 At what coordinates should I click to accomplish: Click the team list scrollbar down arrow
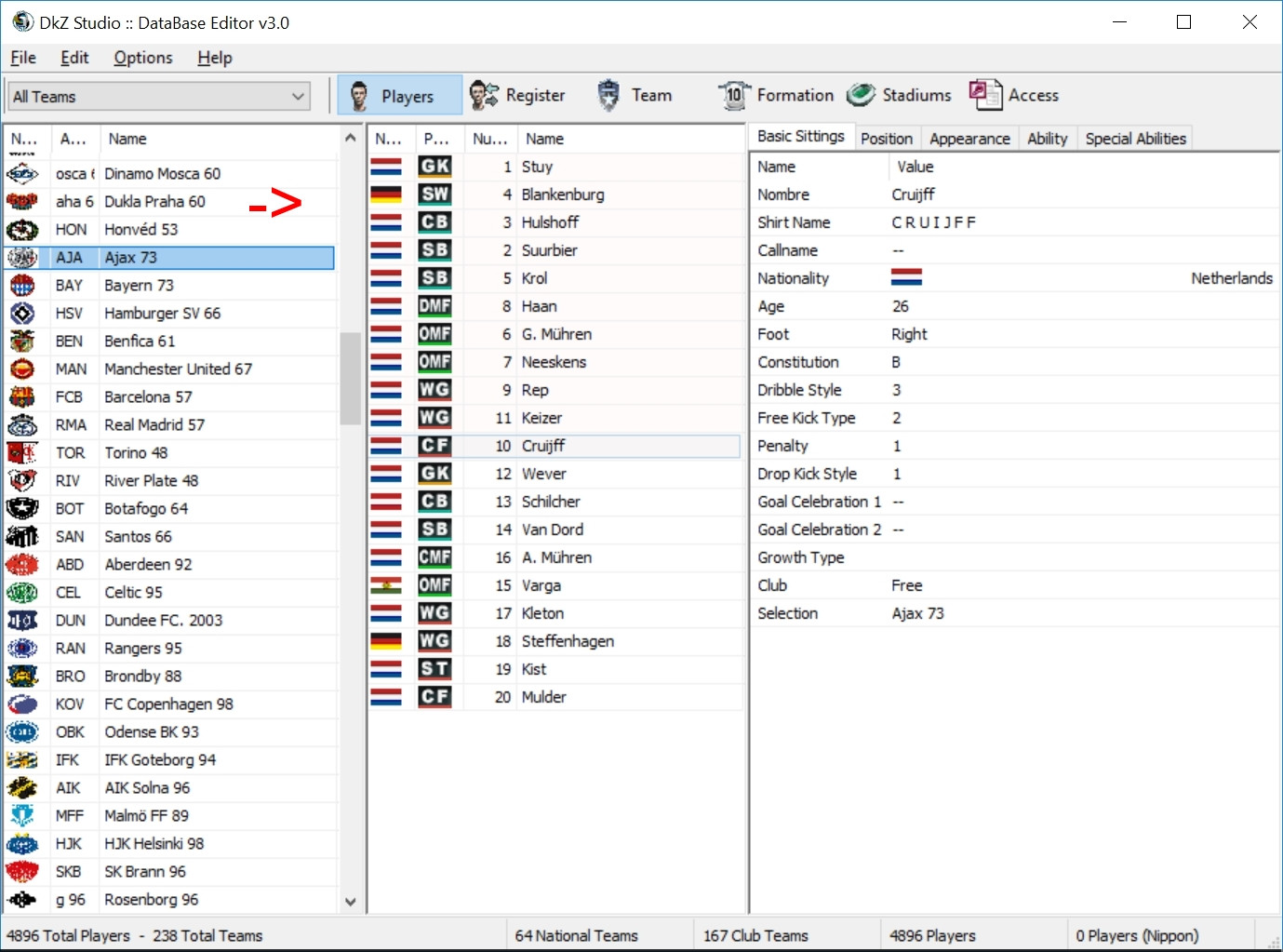(x=350, y=901)
